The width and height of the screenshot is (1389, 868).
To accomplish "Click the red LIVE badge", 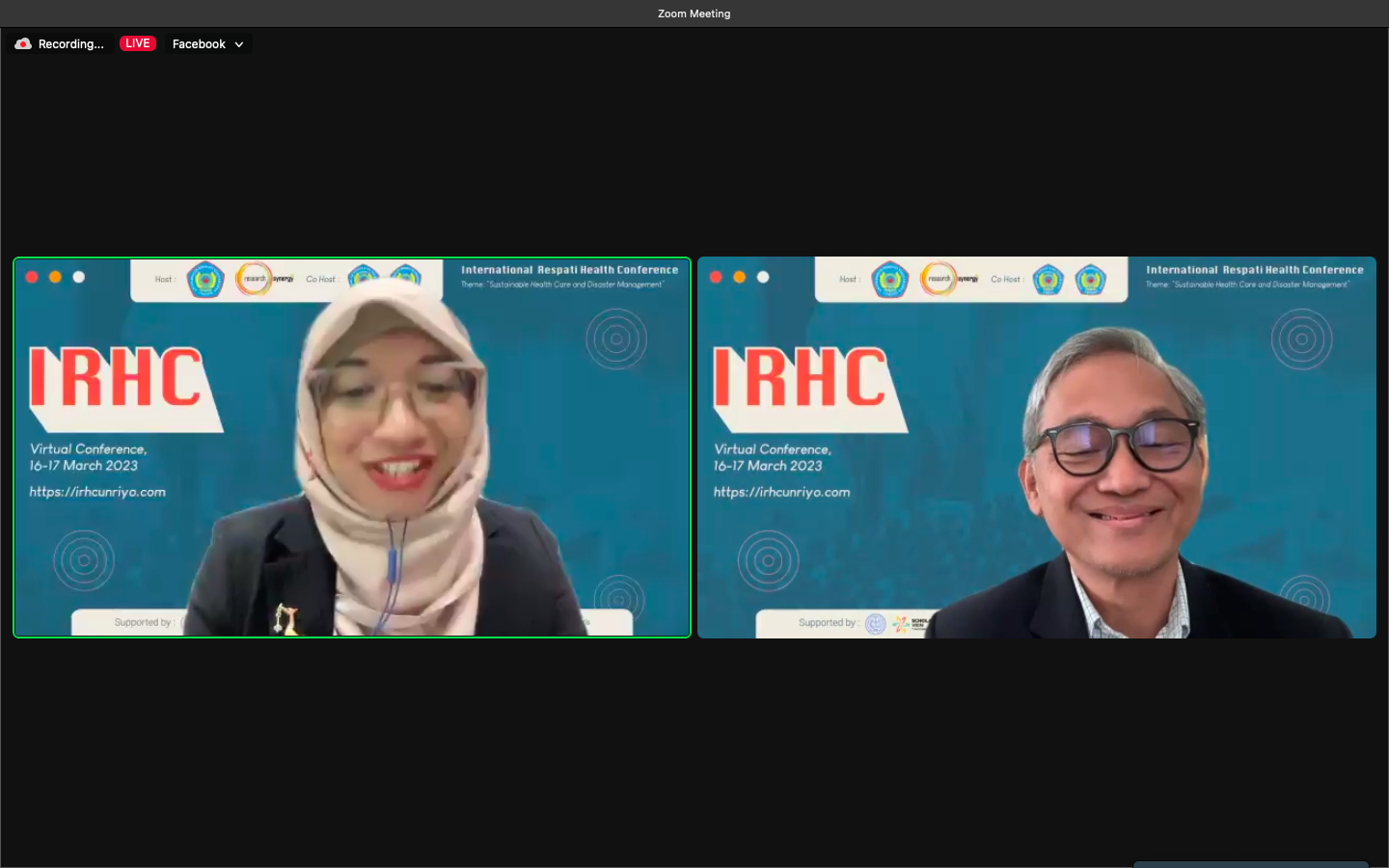I will pyautogui.click(x=137, y=43).
